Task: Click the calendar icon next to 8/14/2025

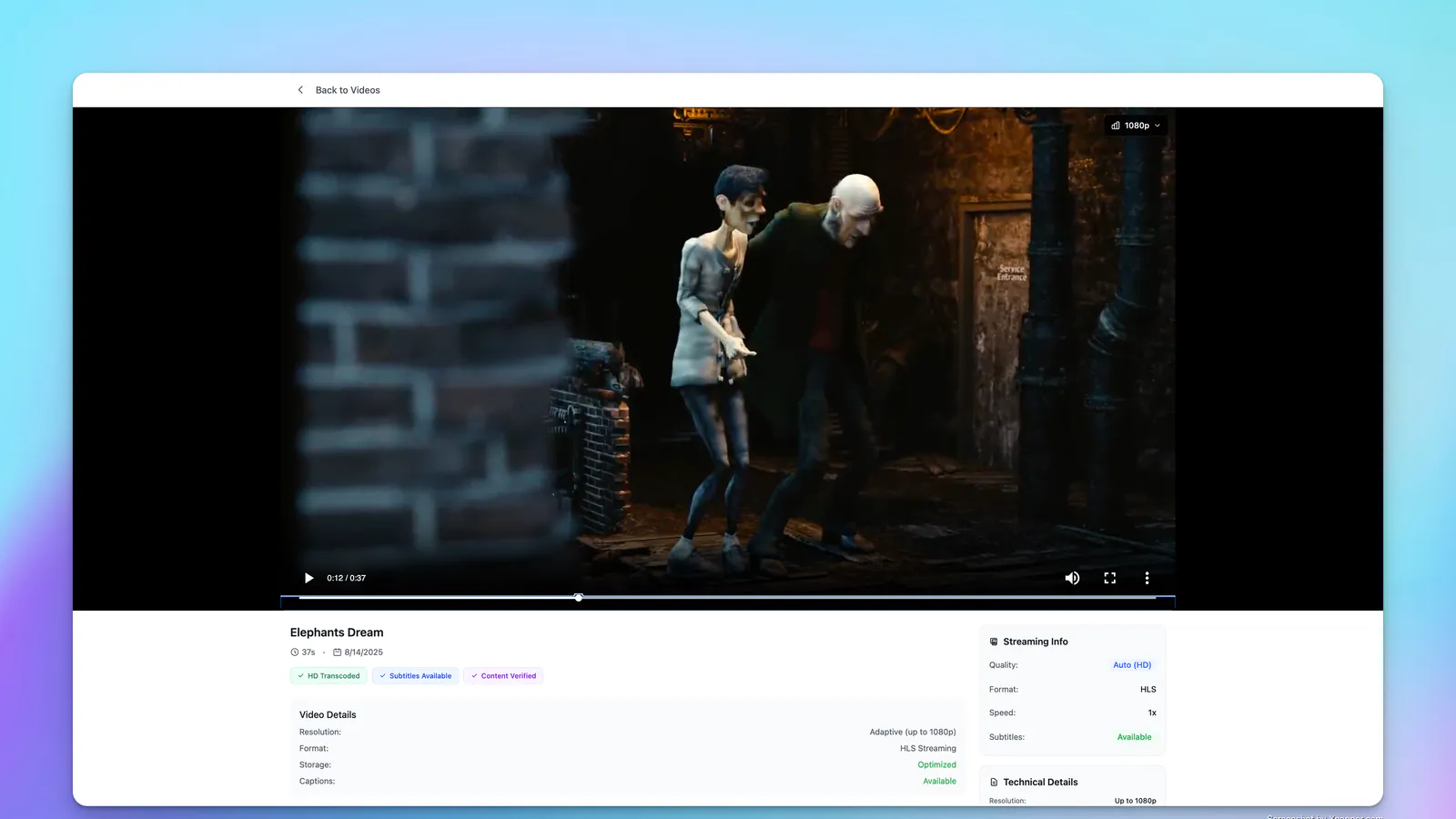Action: [x=338, y=652]
